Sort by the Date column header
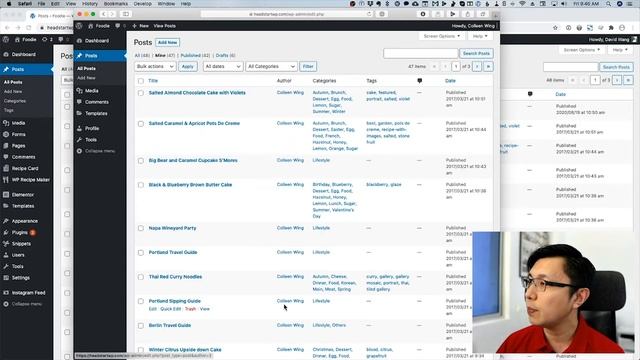Screen dimensions: 640x360 pyautogui.click(x=450, y=81)
